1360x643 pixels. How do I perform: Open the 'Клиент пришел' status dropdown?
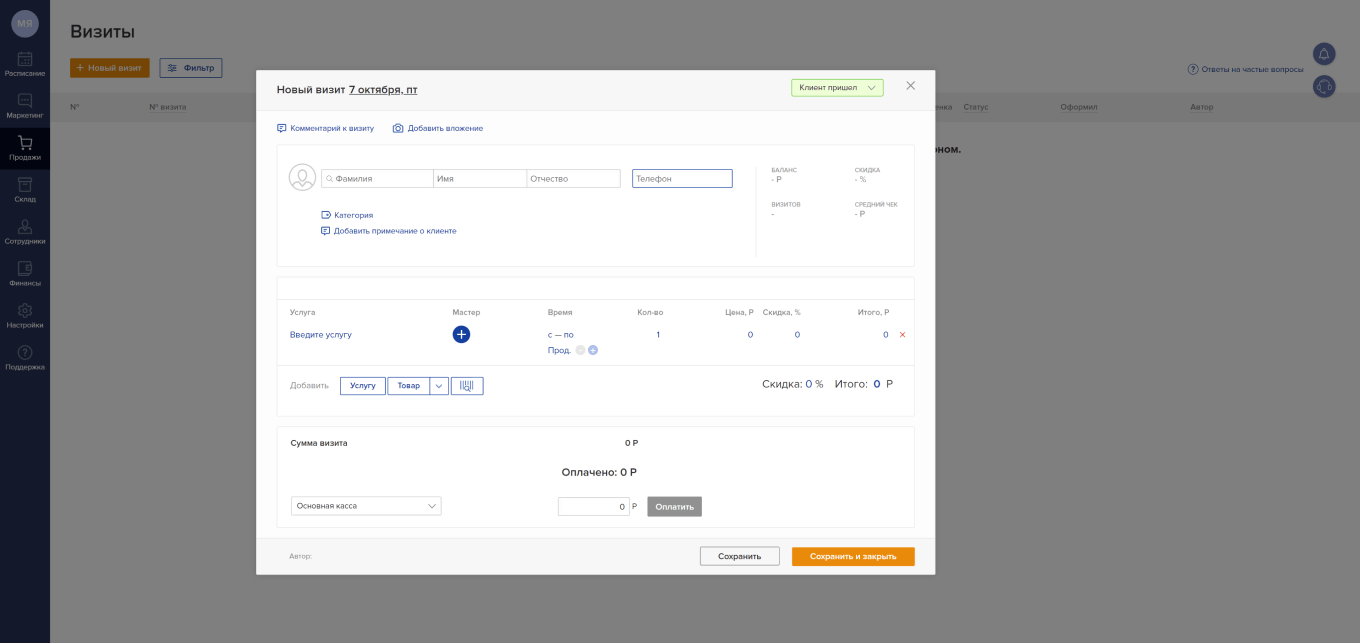tap(837, 88)
